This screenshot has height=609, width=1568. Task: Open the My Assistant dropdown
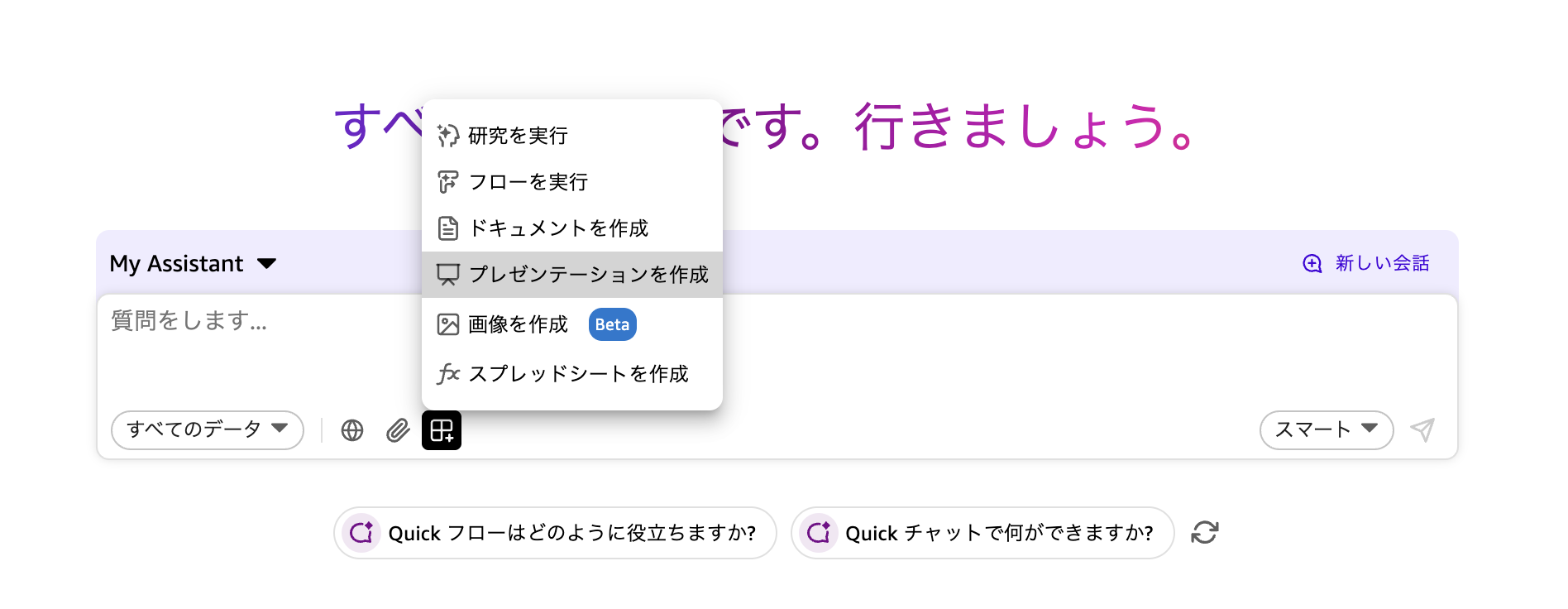click(193, 263)
